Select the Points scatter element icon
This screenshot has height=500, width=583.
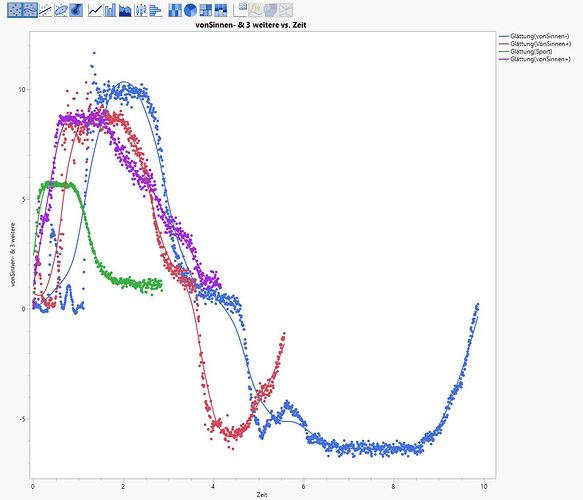click(15, 10)
